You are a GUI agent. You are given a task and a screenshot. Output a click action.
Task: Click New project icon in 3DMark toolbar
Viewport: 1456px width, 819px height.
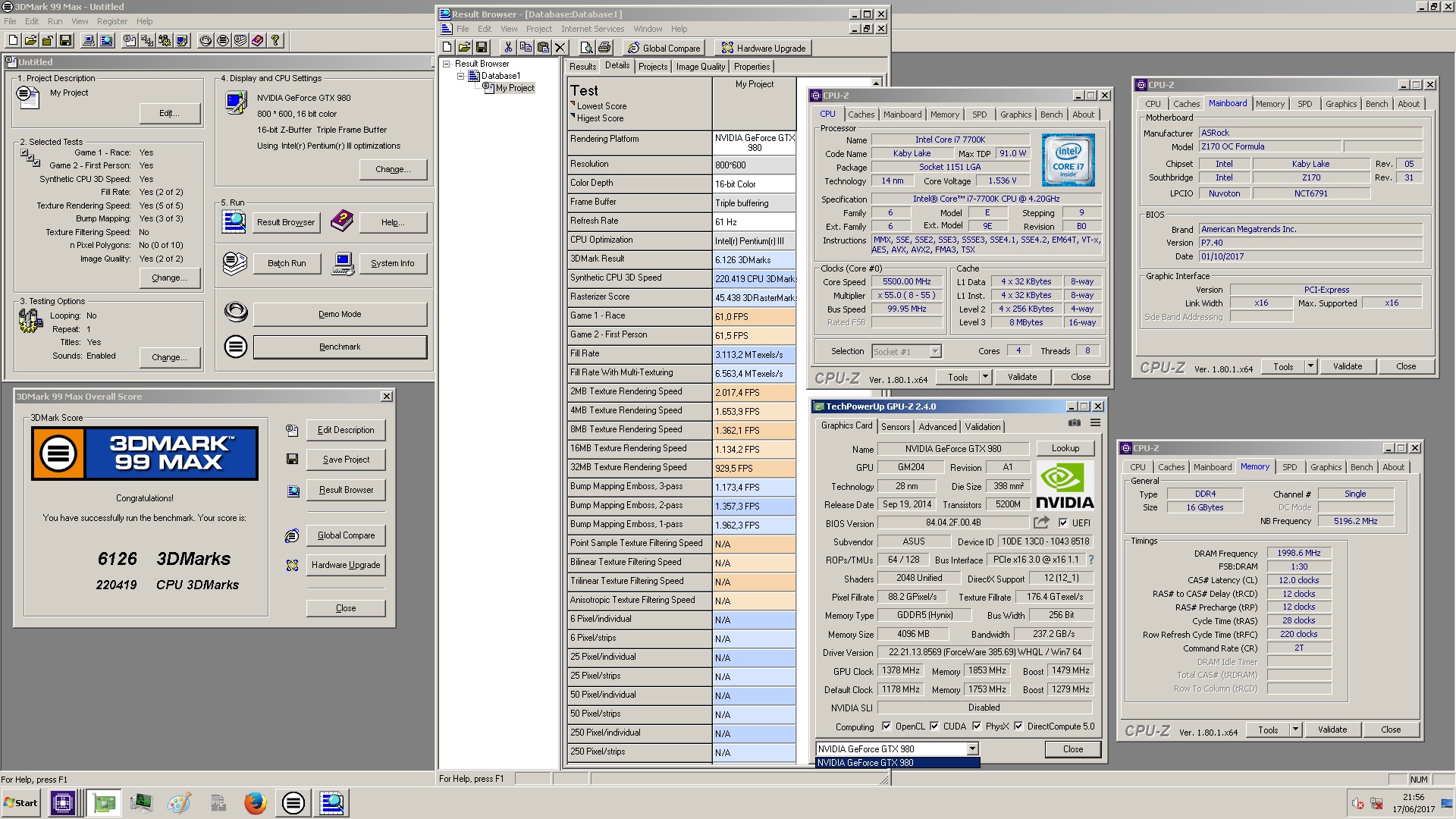click(x=14, y=40)
